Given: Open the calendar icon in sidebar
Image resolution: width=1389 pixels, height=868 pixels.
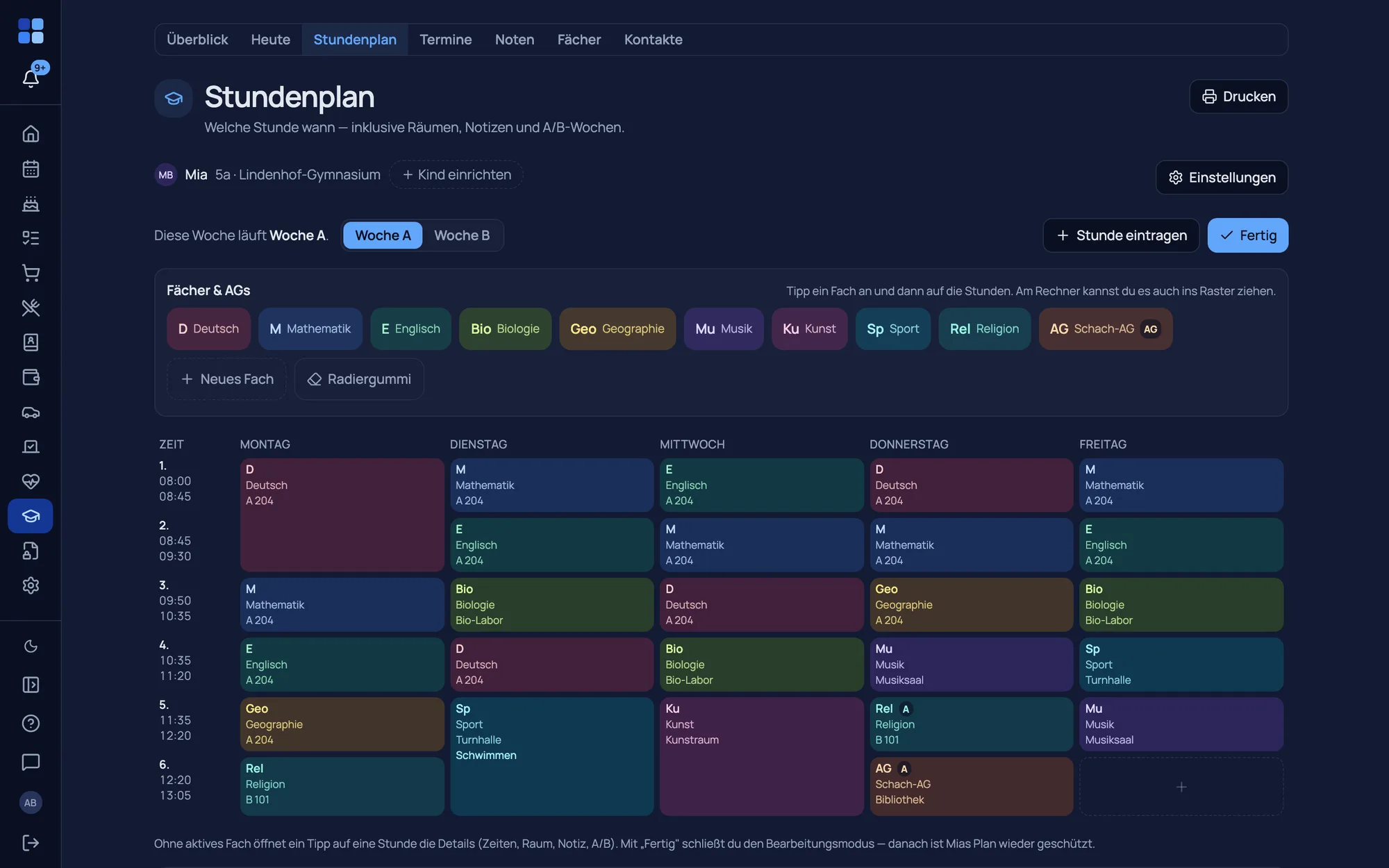Looking at the screenshot, I should [x=31, y=168].
